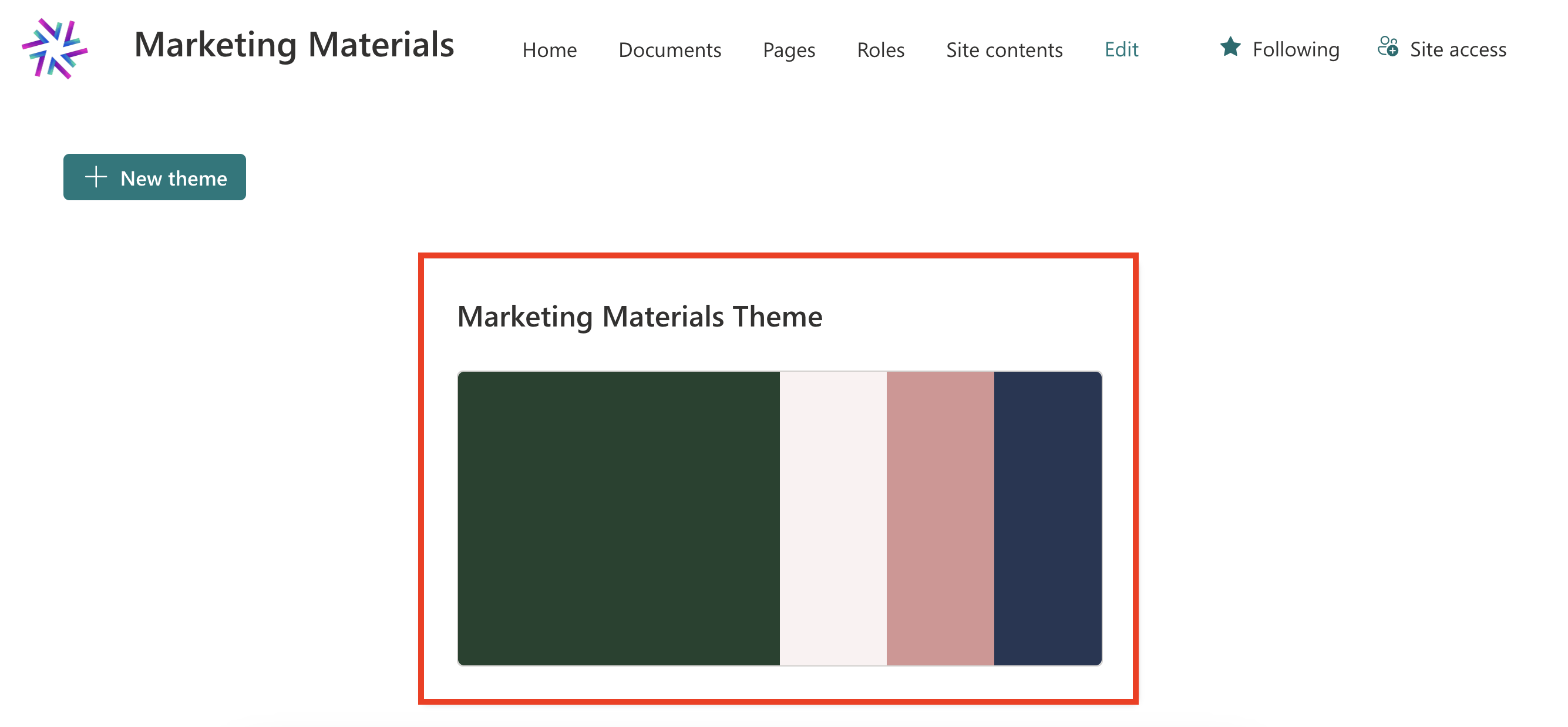Open Site contents in the navigation
Image resolution: width=1568 pixels, height=727 pixels.
point(1004,49)
